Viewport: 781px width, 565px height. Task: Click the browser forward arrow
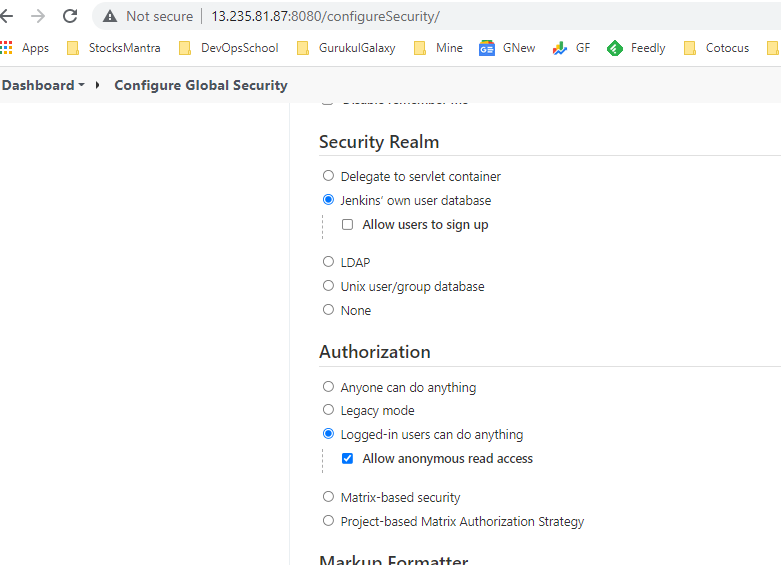point(38,16)
